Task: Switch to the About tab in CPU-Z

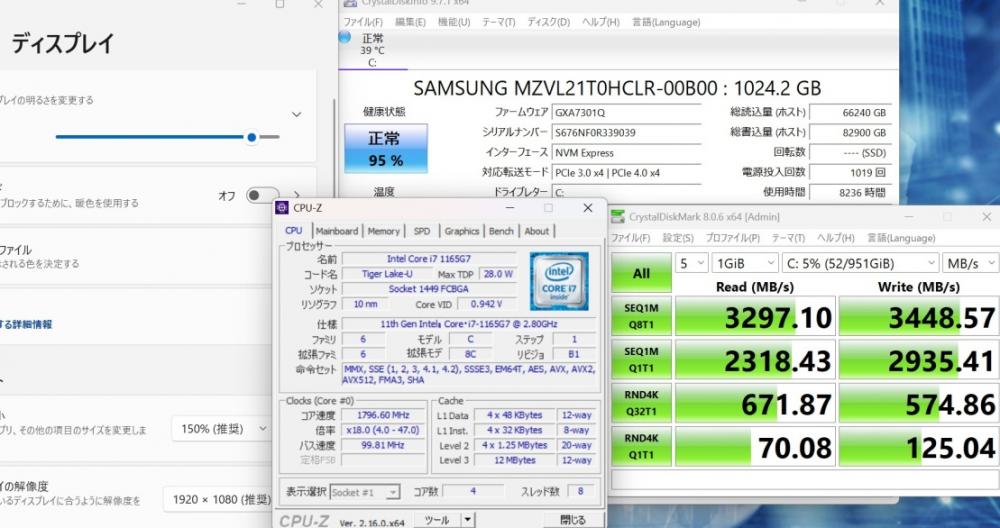Action: coord(536,231)
